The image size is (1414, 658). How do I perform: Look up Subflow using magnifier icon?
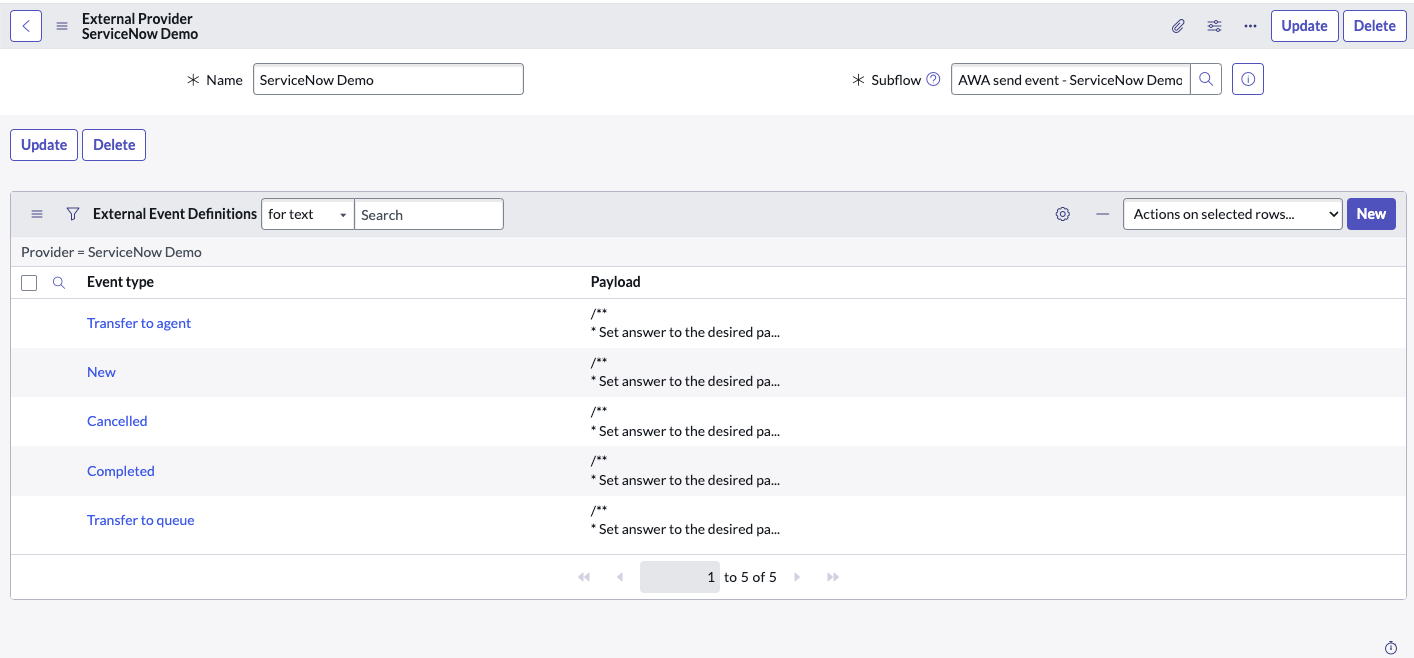tap(1206, 80)
